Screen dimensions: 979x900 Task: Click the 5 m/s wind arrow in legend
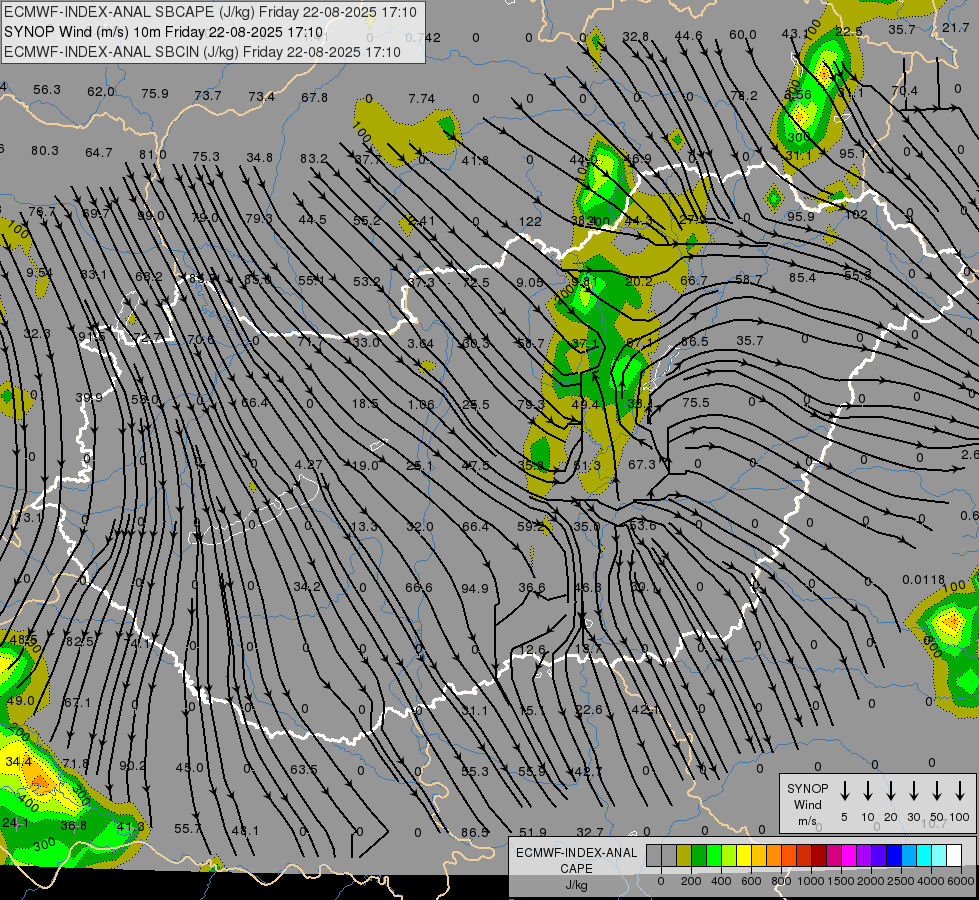coord(845,790)
